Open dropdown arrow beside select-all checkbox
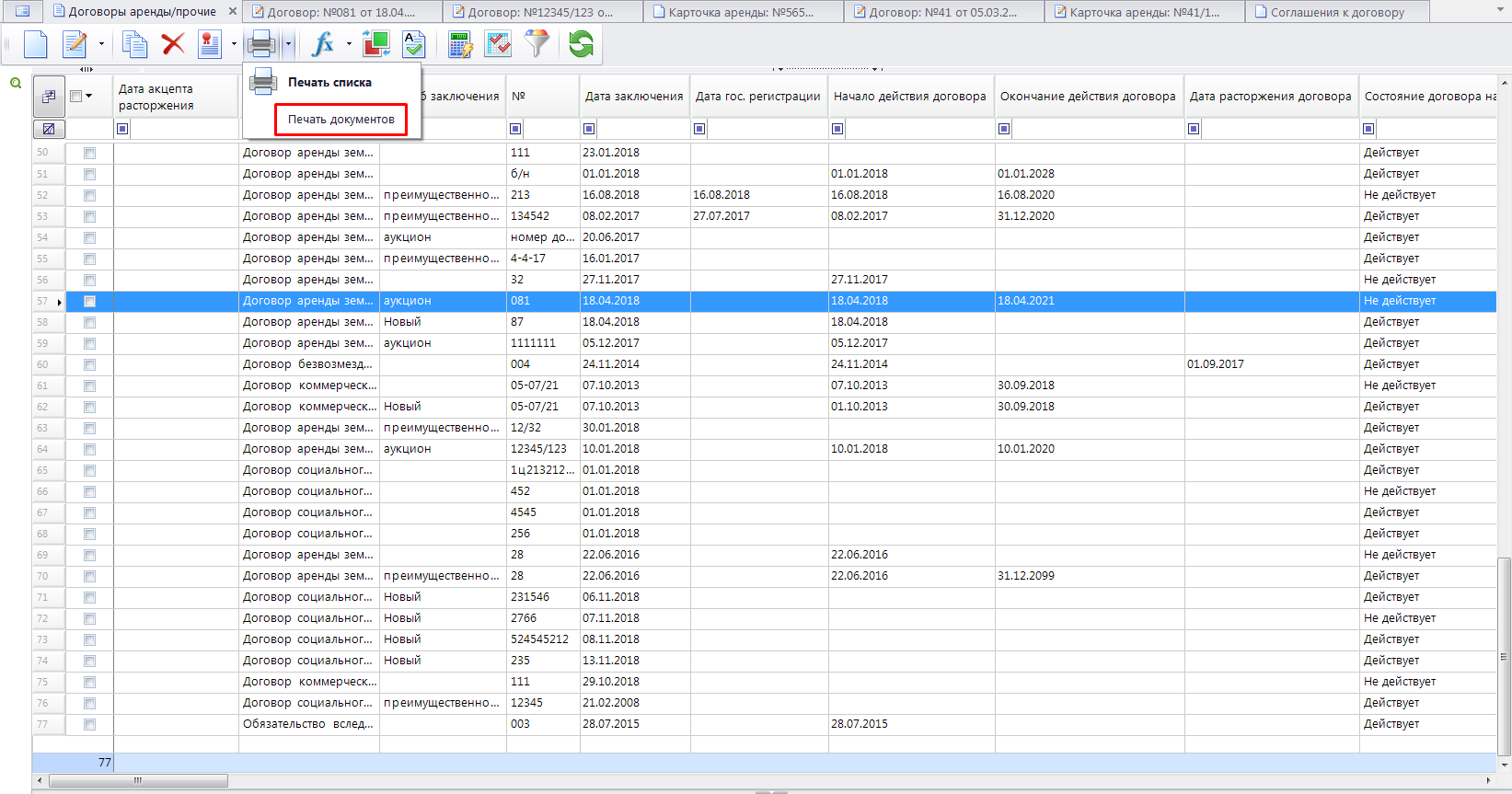This screenshot has height=794, width=1512. pyautogui.click(x=88, y=96)
